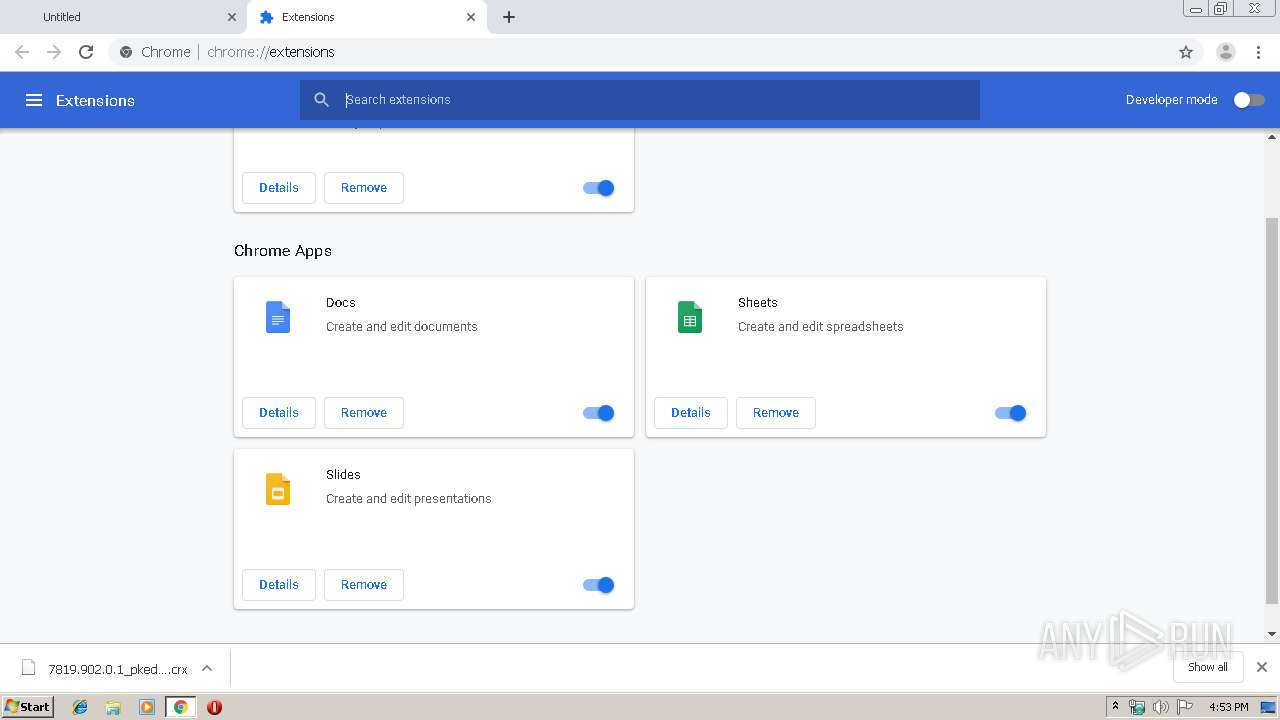Remove the Slides app
1280x720 pixels.
point(364,585)
